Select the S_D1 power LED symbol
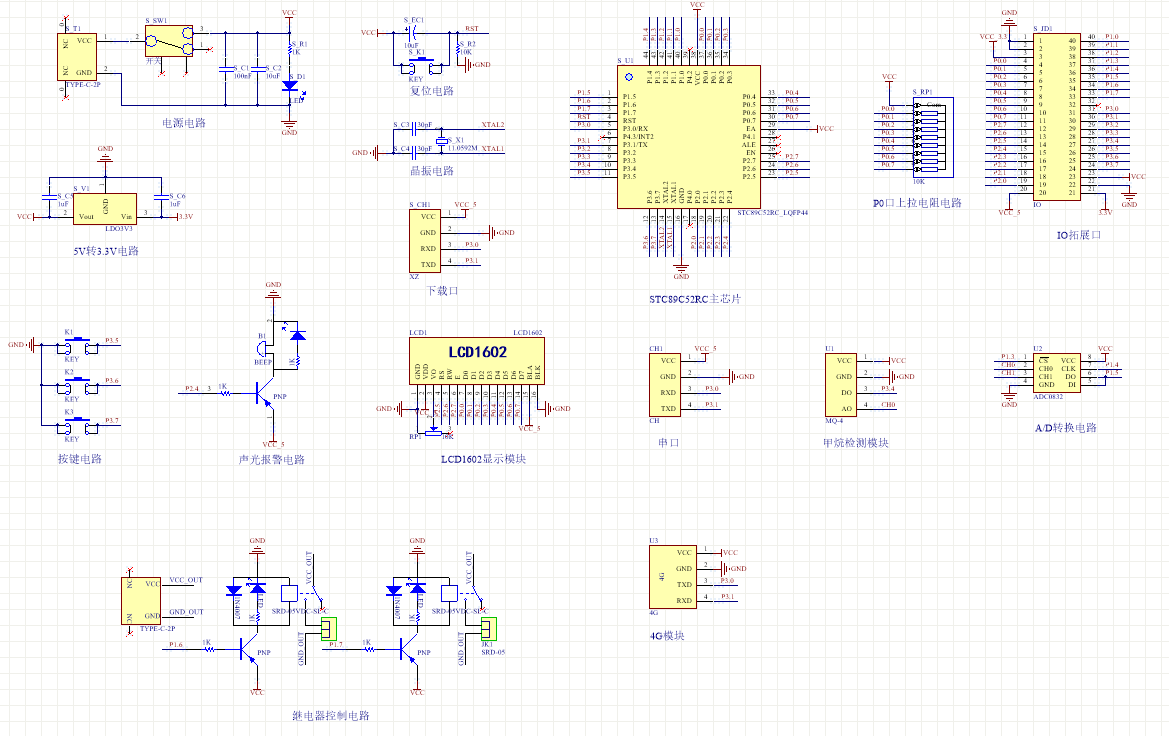Screen dimensions: 1169x736 tap(290, 87)
